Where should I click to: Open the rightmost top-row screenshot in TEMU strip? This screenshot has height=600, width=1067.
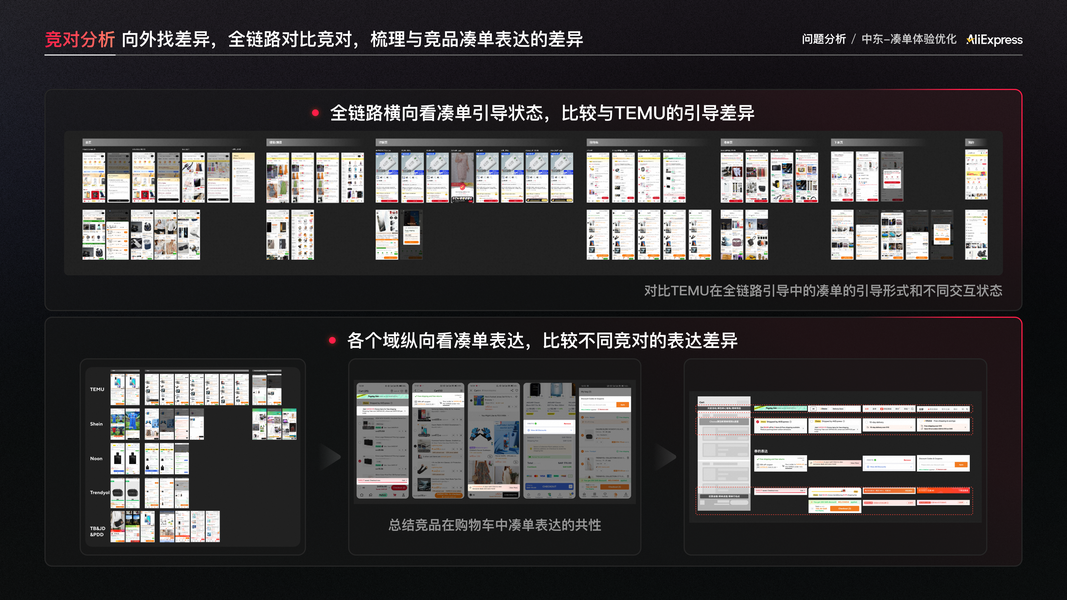click(976, 176)
